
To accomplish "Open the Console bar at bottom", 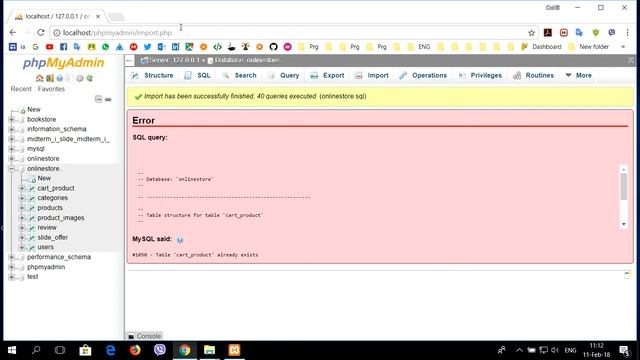I will [x=144, y=336].
